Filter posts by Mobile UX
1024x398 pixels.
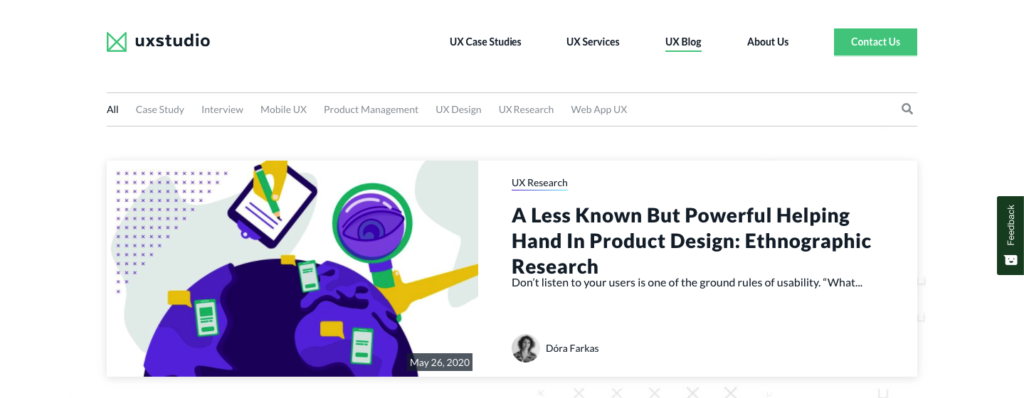[283, 110]
